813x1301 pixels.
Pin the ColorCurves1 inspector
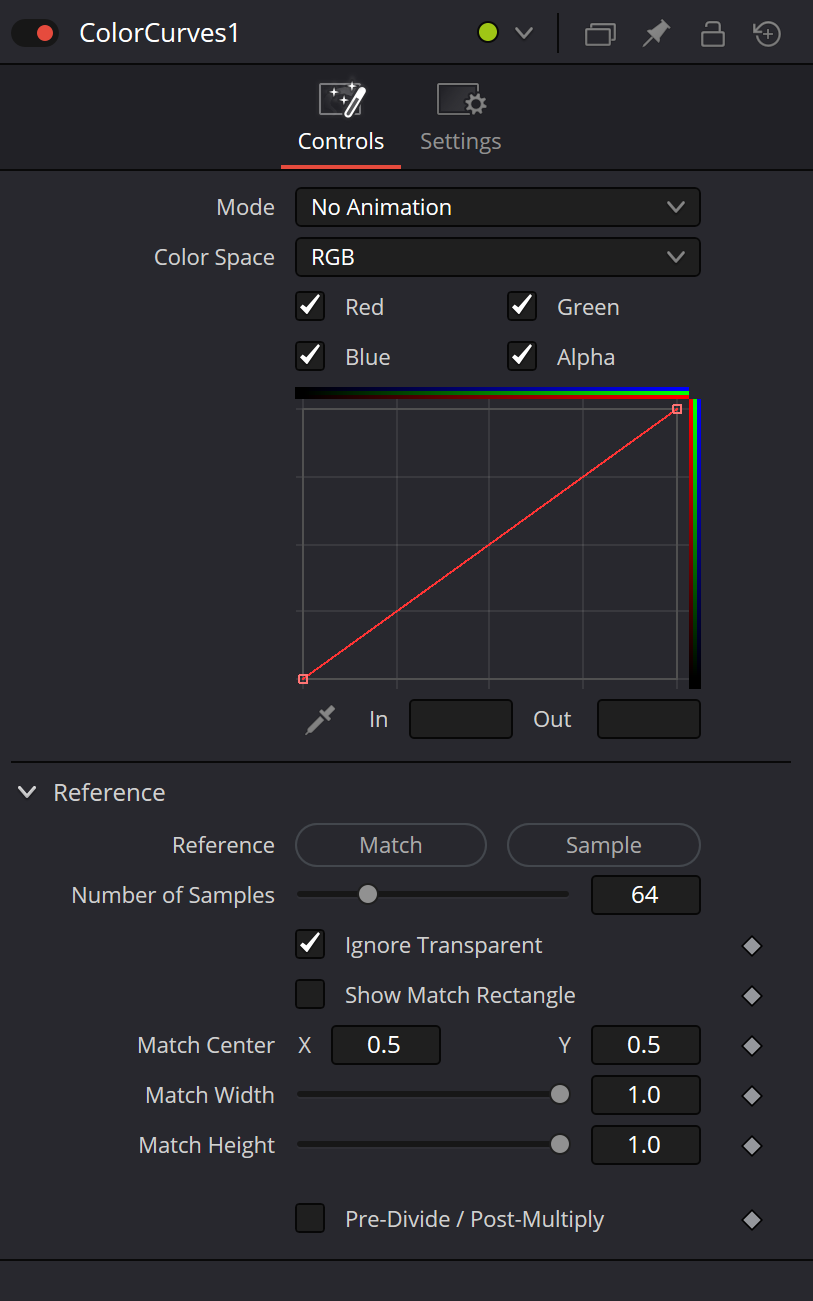(656, 34)
